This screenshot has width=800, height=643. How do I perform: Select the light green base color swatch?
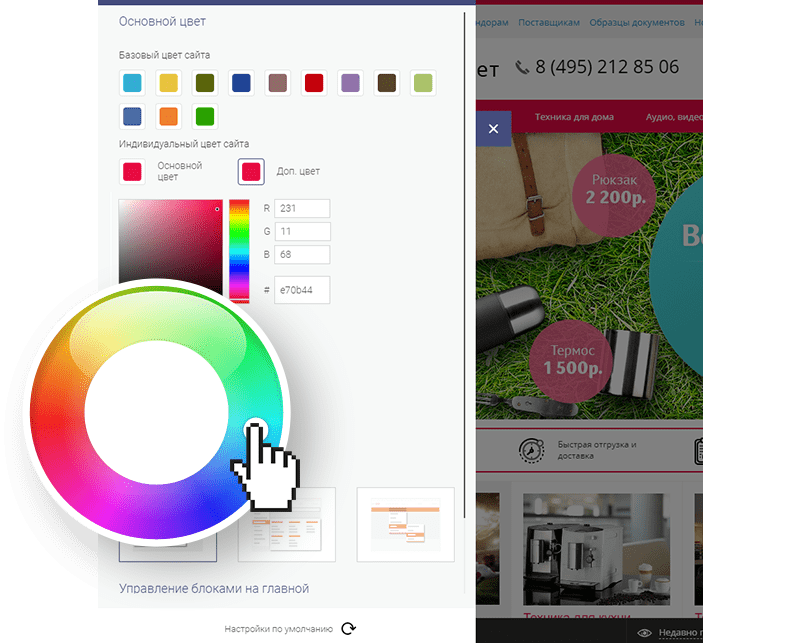[423, 83]
